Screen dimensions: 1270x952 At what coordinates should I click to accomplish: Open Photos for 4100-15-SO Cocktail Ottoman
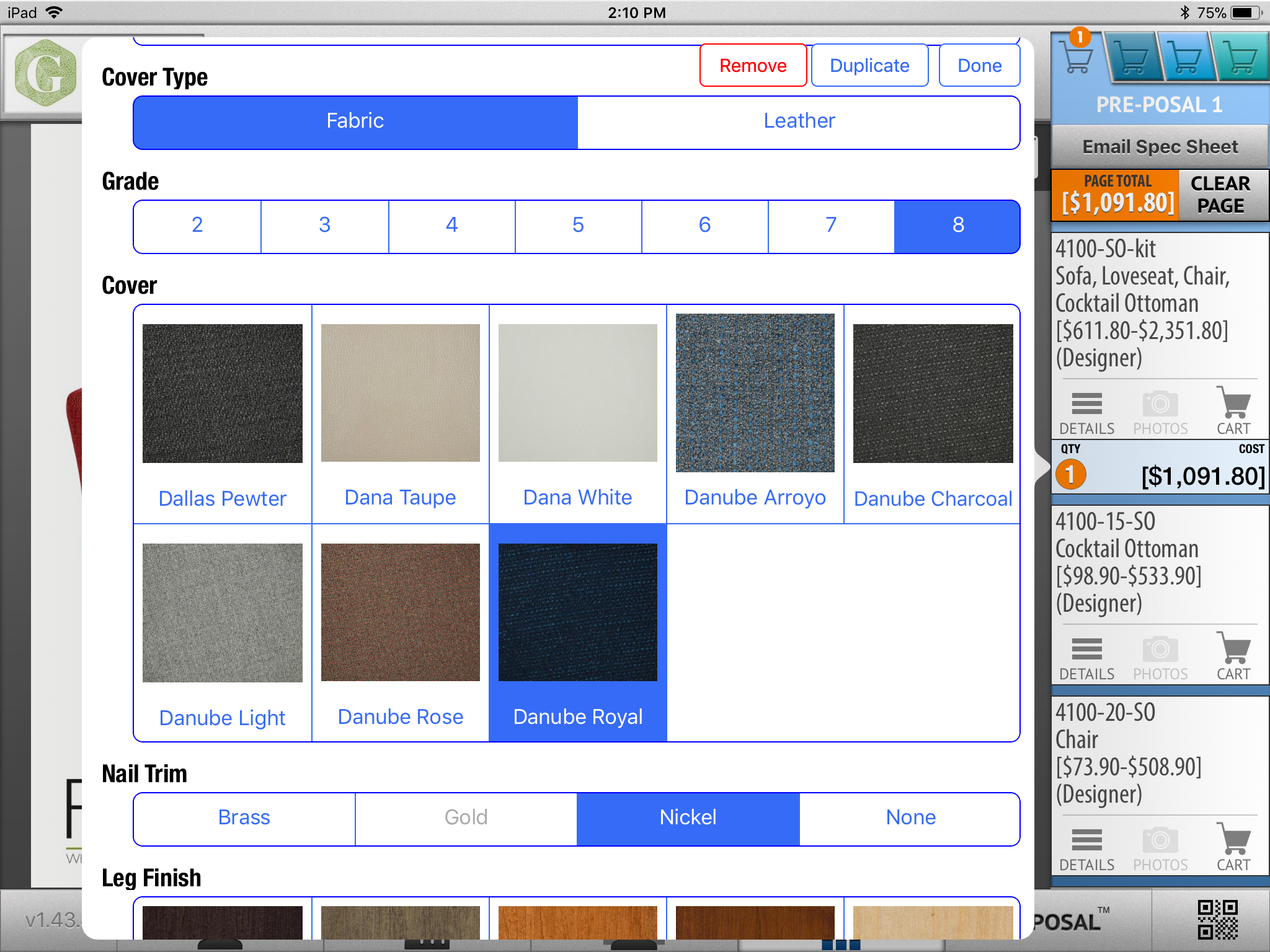pos(1160,658)
